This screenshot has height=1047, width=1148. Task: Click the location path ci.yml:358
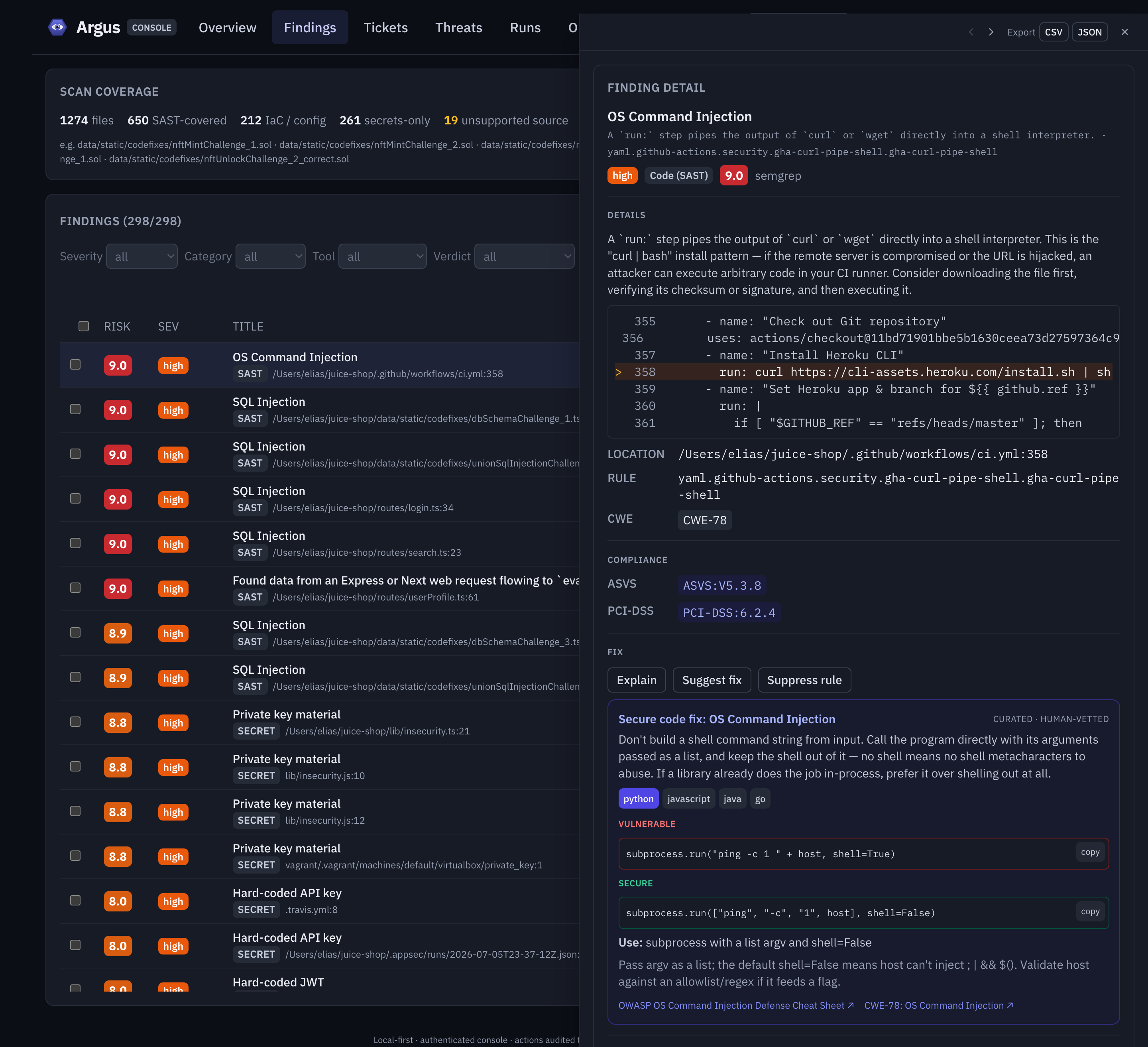coord(863,454)
